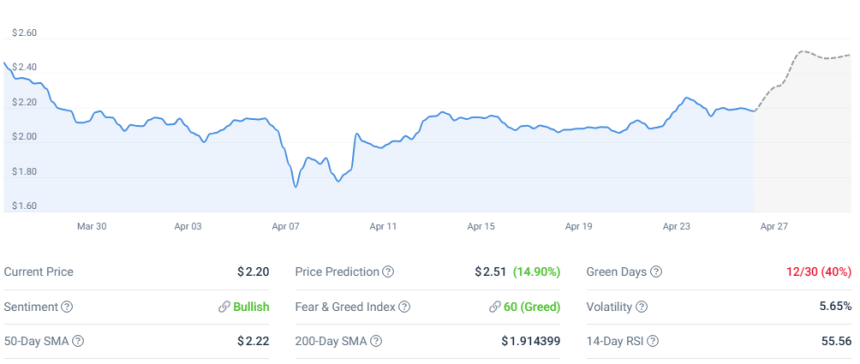Viewport: 860px width, 364px height.
Task: Select the (14.90%) prediction change
Action: (x=536, y=272)
